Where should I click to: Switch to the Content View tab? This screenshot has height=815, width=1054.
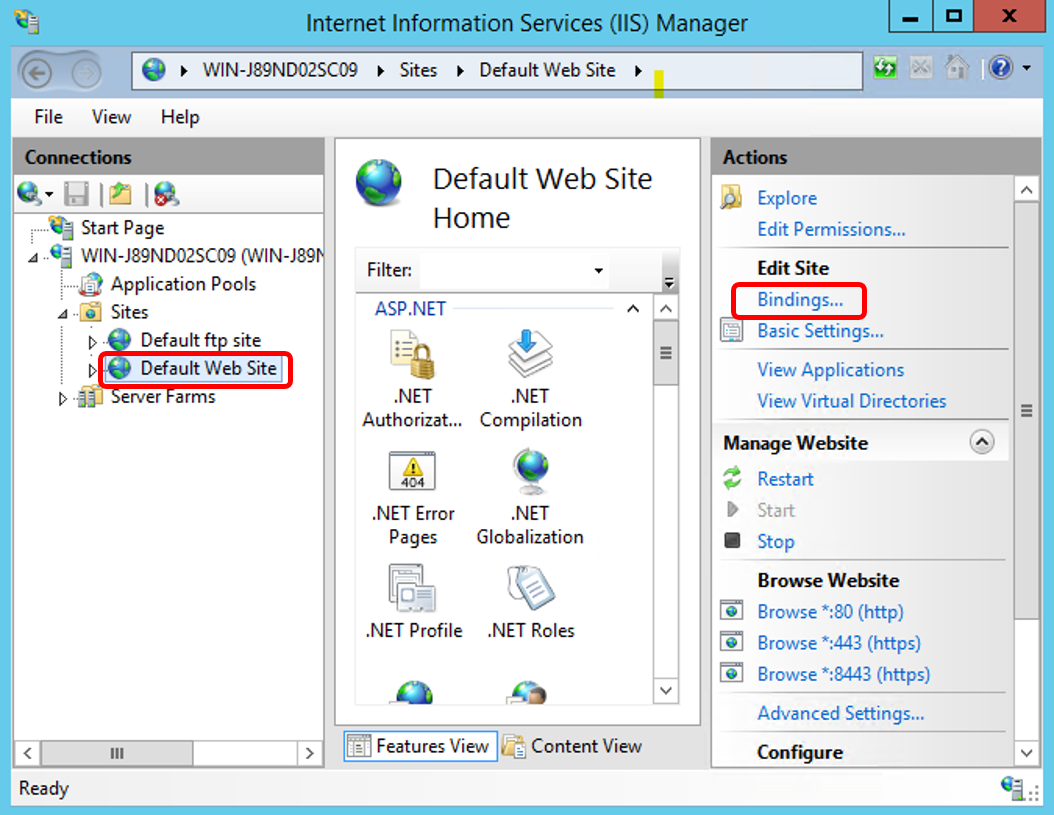pos(573,746)
